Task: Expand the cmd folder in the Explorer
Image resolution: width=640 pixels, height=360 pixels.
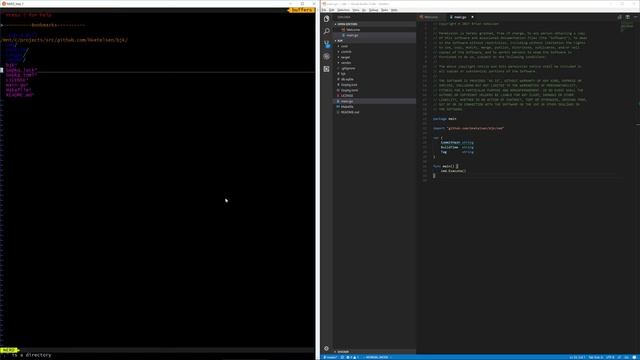Action: [344, 46]
